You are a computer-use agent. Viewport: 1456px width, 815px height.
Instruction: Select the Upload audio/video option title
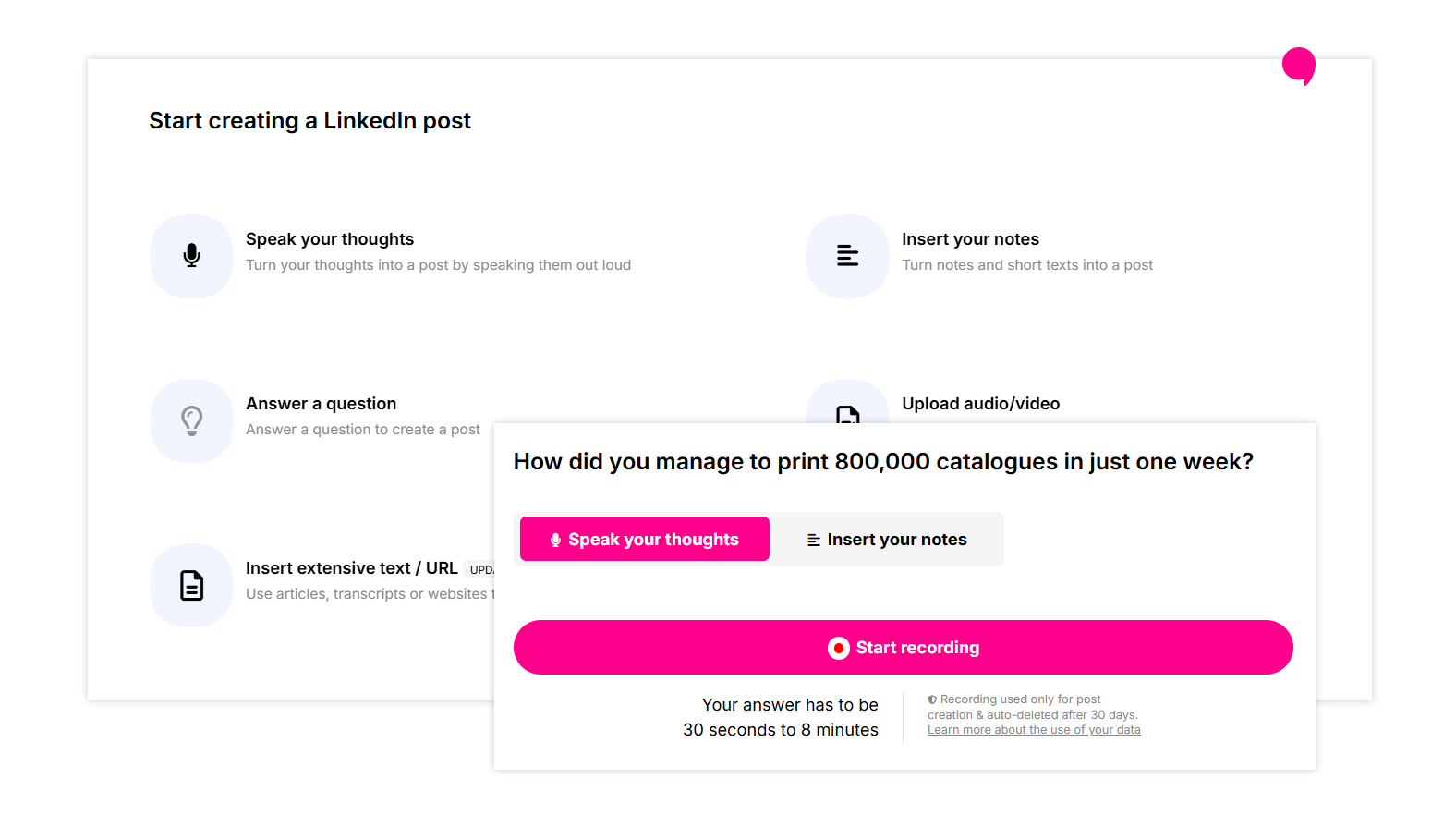tap(980, 404)
